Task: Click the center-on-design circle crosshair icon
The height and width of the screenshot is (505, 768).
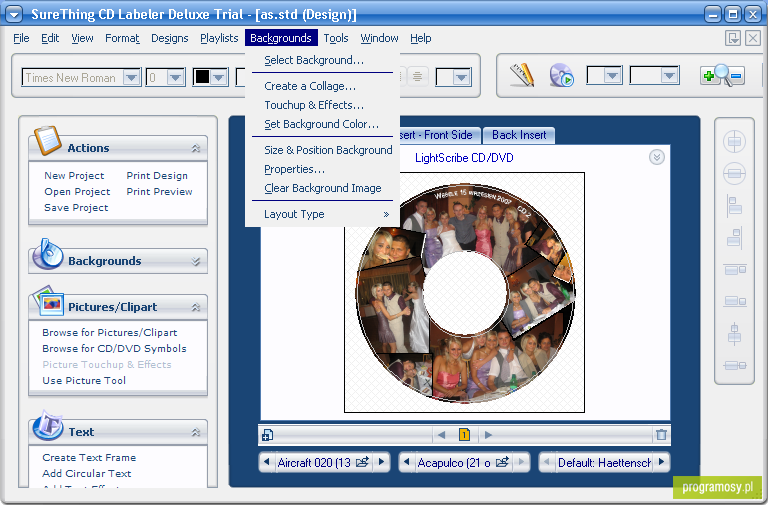Action: [734, 142]
